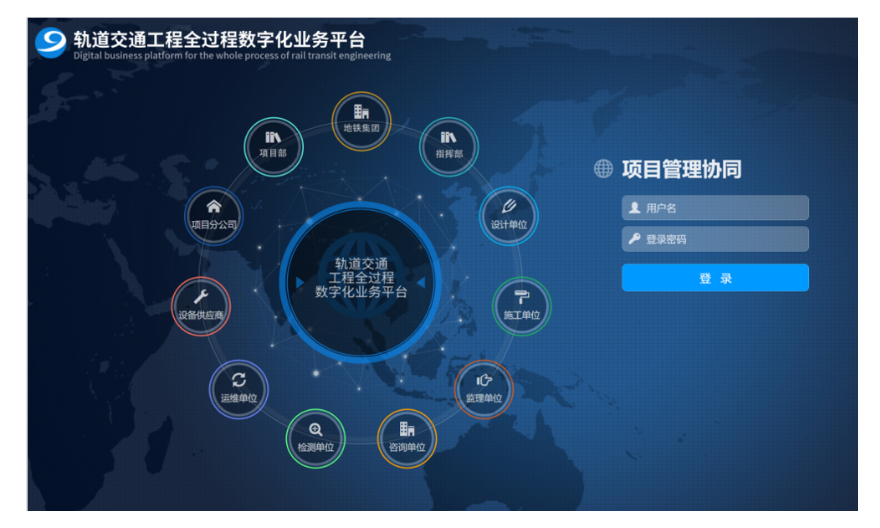Click the central 数字化业务平台 circle
This screenshot has width=880, height=528.
coord(361,279)
